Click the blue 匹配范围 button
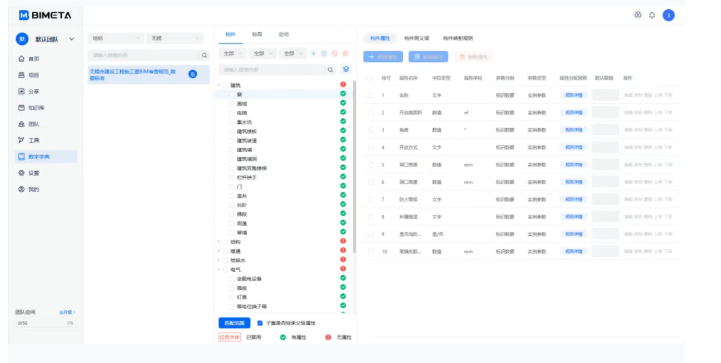The height and width of the screenshot is (363, 721). (x=235, y=323)
